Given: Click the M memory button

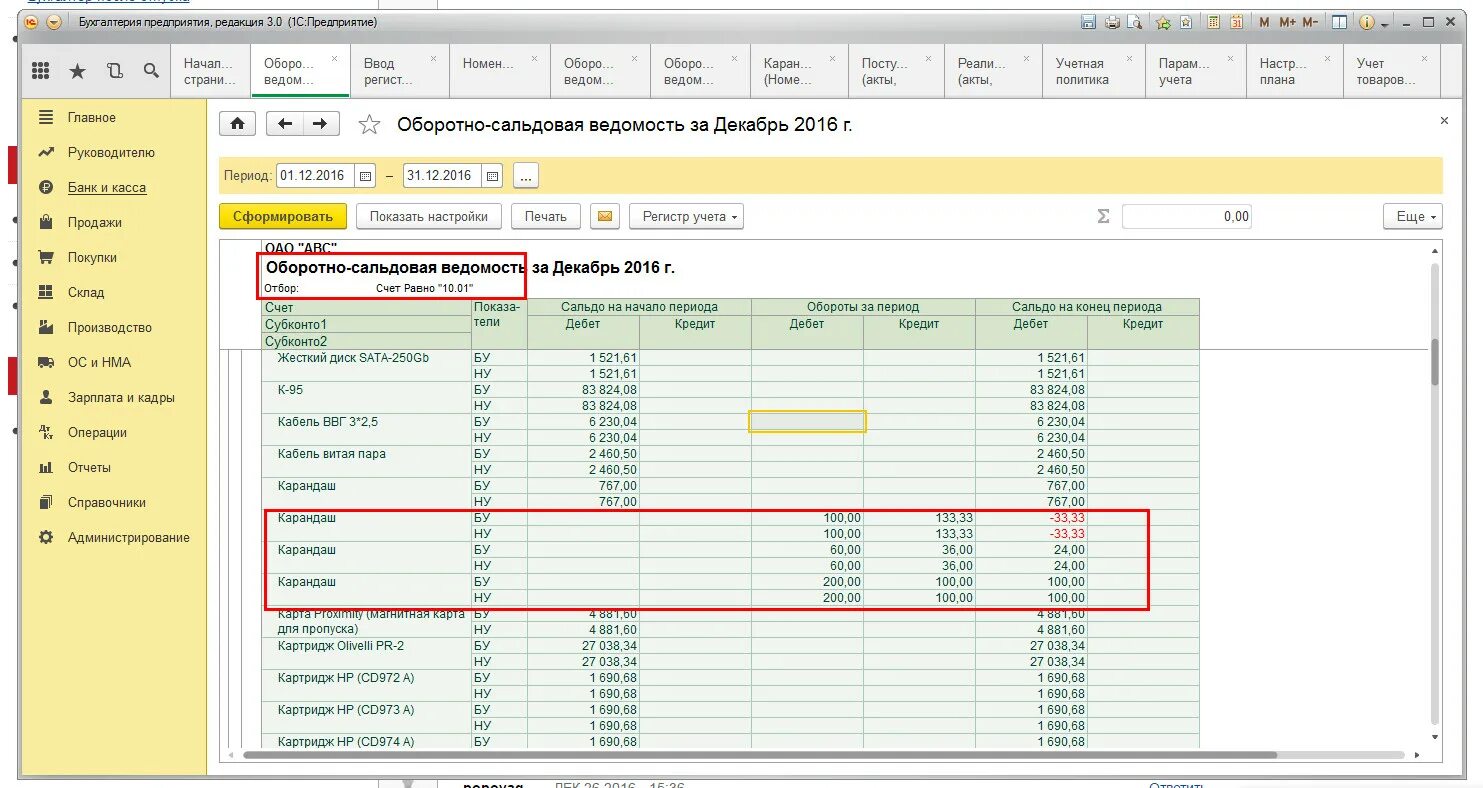Looking at the screenshot, I should pyautogui.click(x=1264, y=22).
